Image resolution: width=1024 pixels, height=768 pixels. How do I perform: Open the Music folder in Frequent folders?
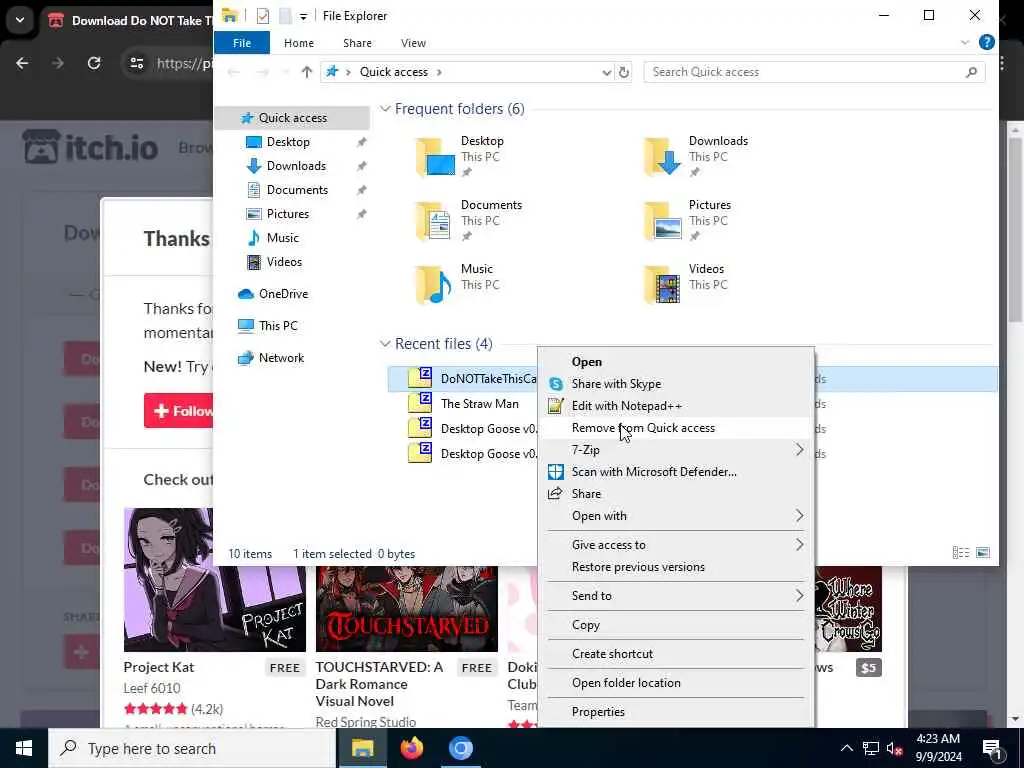458,285
